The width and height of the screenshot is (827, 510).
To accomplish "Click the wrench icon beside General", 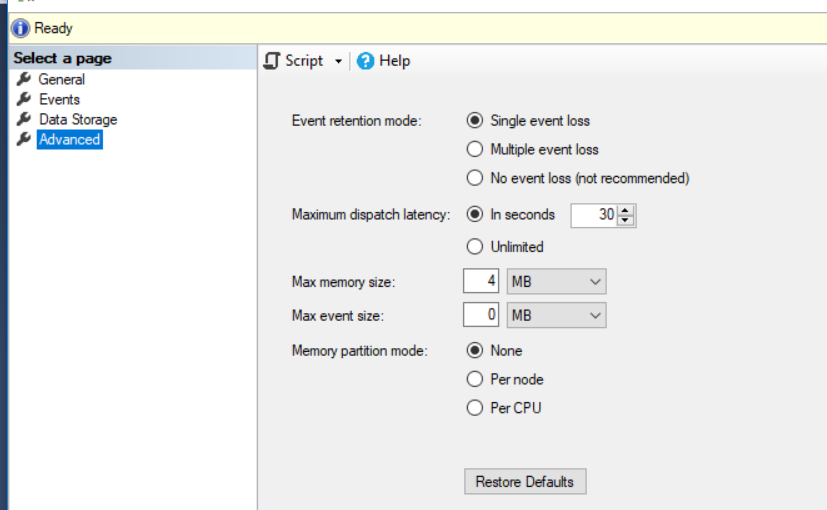I will point(24,79).
